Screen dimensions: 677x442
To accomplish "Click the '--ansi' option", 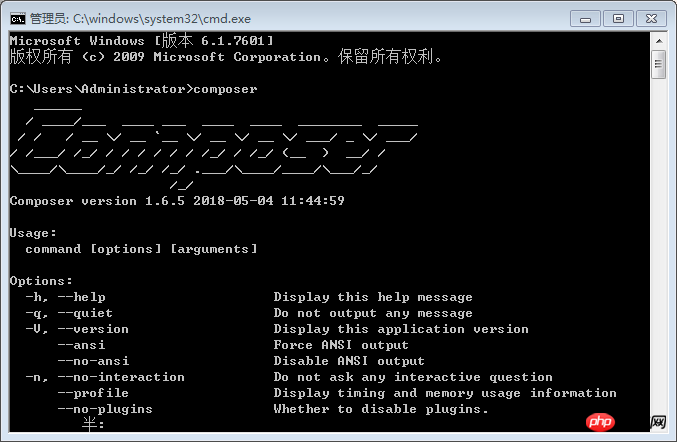I will pyautogui.click(x=81, y=345).
